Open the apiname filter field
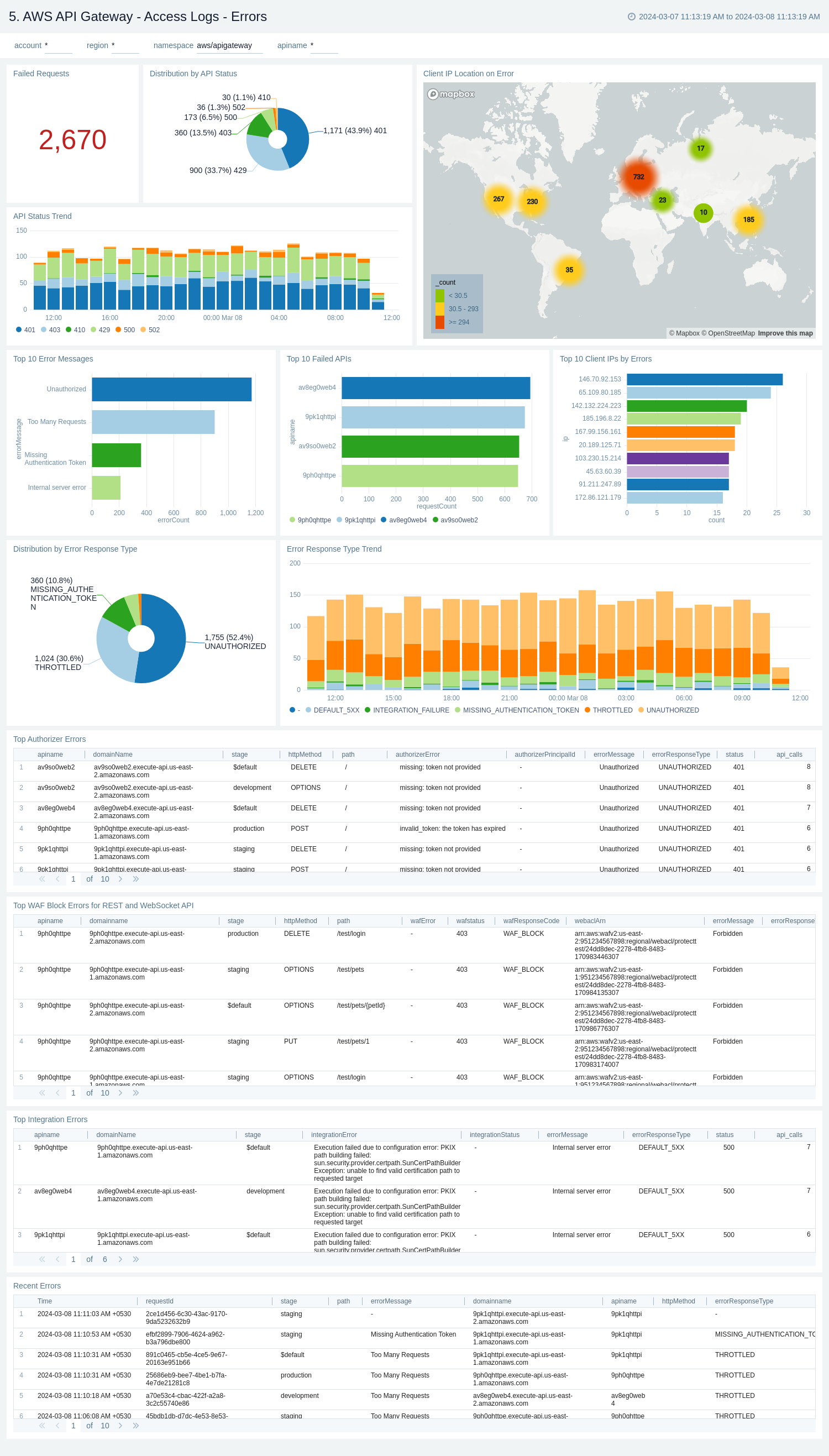The width and height of the screenshot is (829, 1456). (324, 45)
